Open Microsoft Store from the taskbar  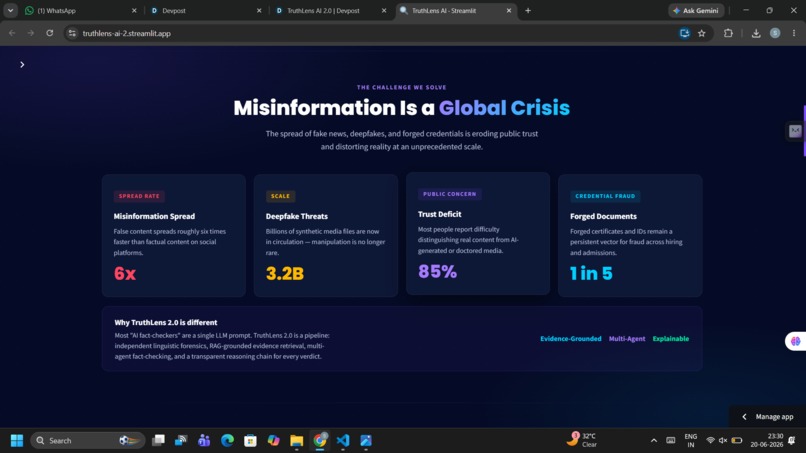pyautogui.click(x=250, y=441)
